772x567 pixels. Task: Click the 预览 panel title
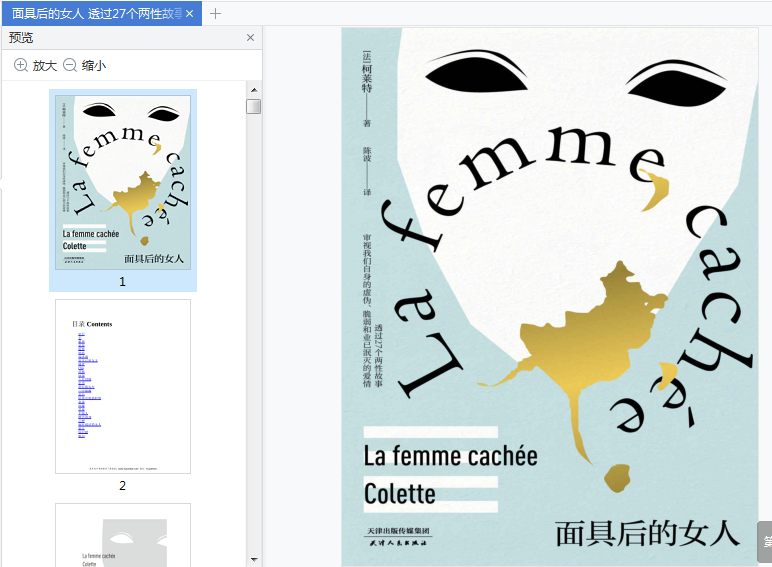click(x=21, y=37)
